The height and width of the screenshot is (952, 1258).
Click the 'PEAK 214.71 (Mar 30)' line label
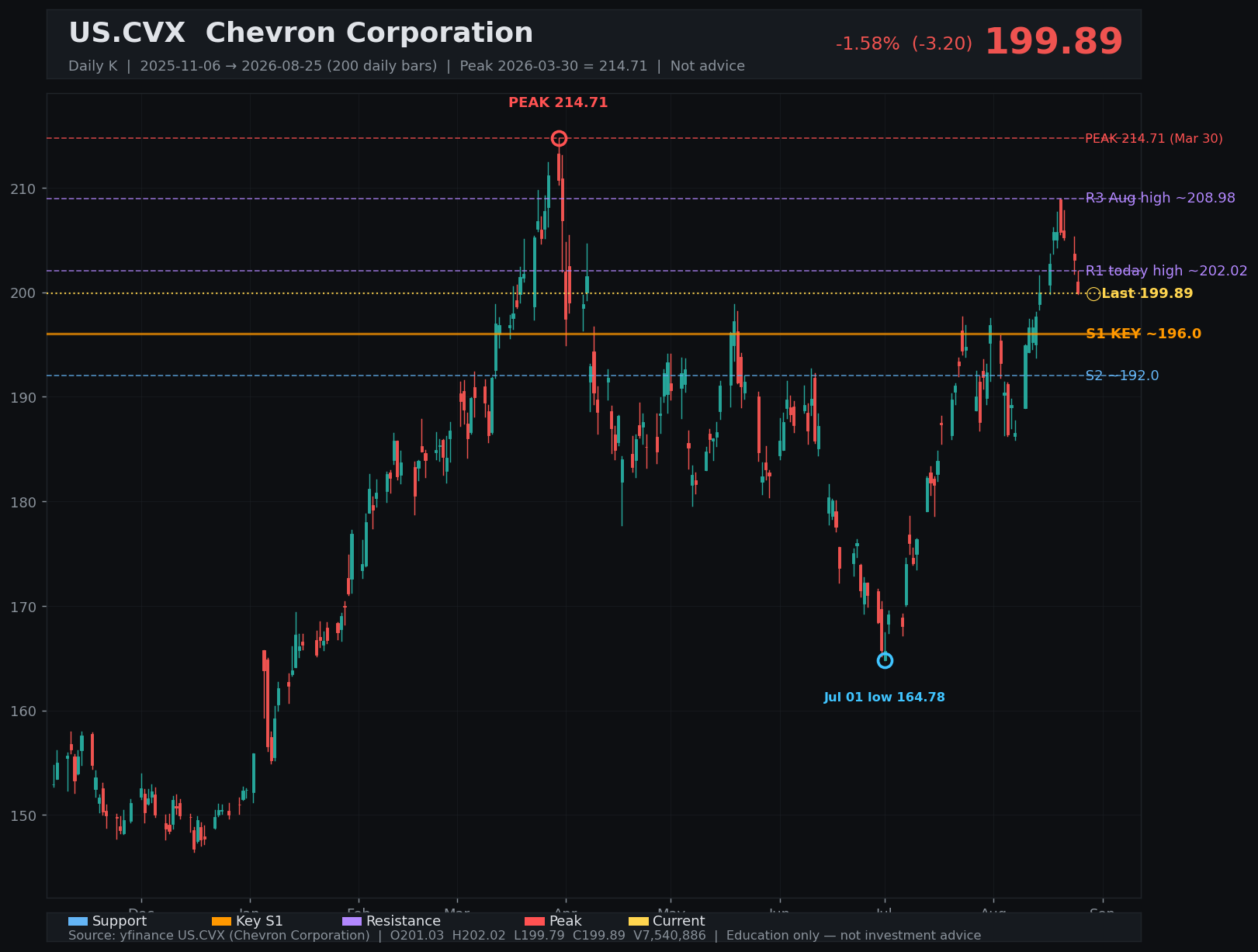click(1153, 139)
